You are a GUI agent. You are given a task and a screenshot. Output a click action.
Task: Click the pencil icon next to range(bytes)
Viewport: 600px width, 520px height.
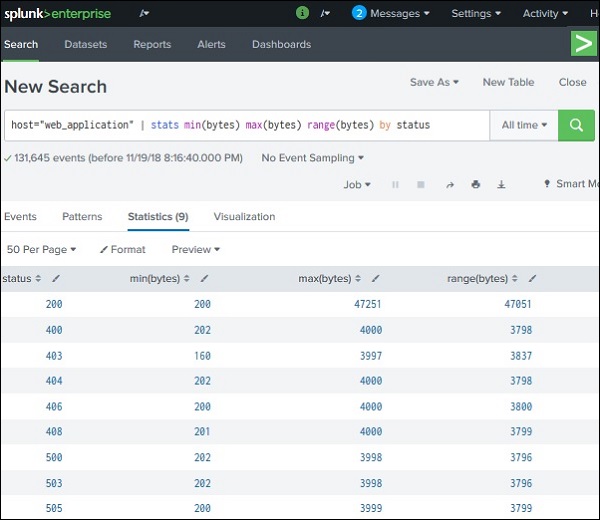click(x=532, y=279)
